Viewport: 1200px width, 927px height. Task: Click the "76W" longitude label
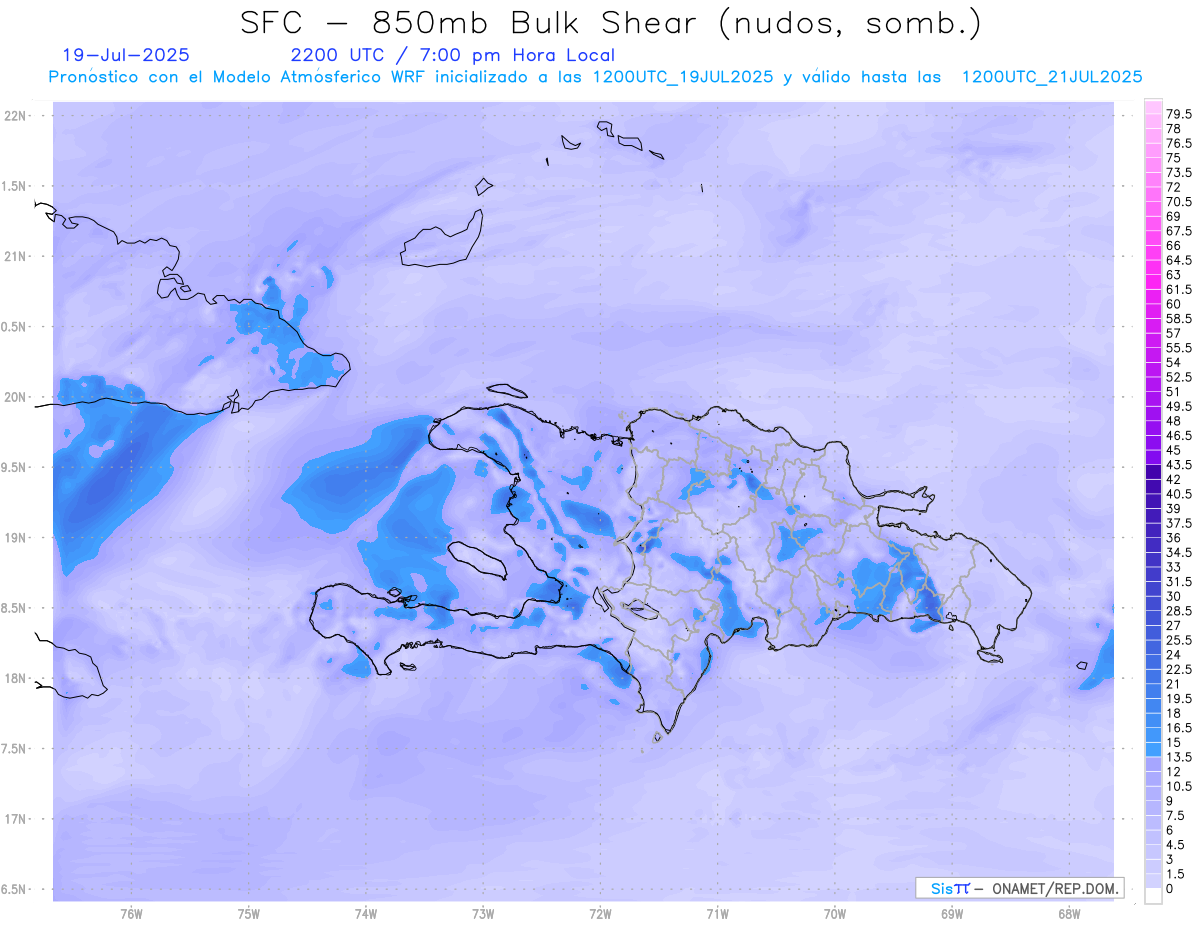coord(131,913)
